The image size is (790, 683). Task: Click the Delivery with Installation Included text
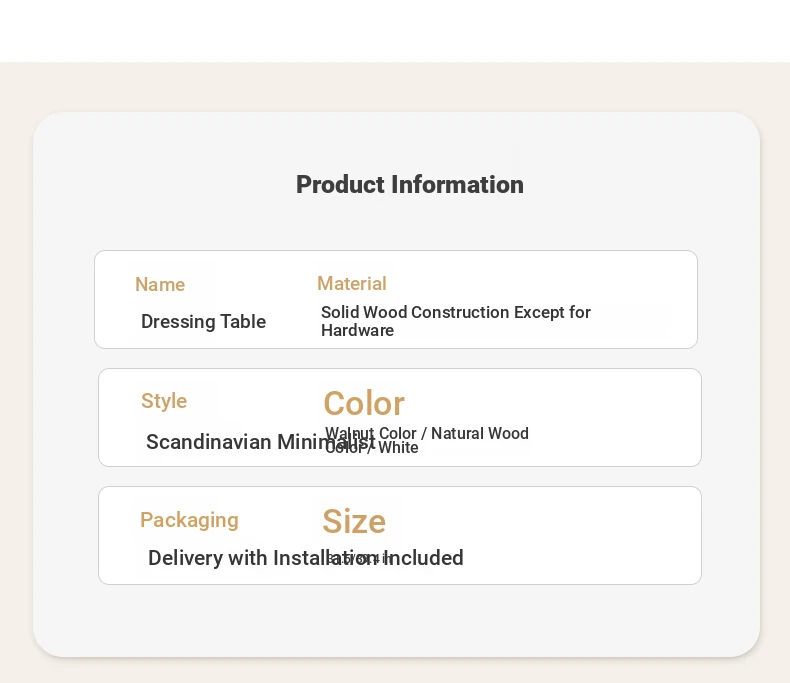click(306, 558)
